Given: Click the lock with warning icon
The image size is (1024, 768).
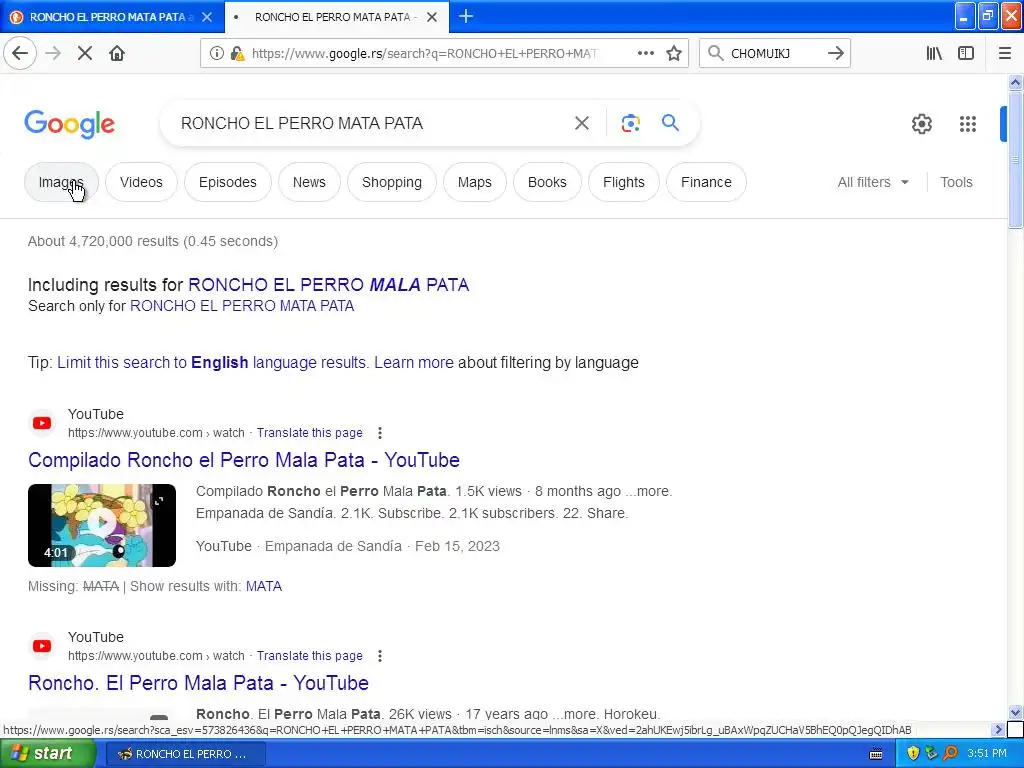Looking at the screenshot, I should pyautogui.click(x=238, y=54).
